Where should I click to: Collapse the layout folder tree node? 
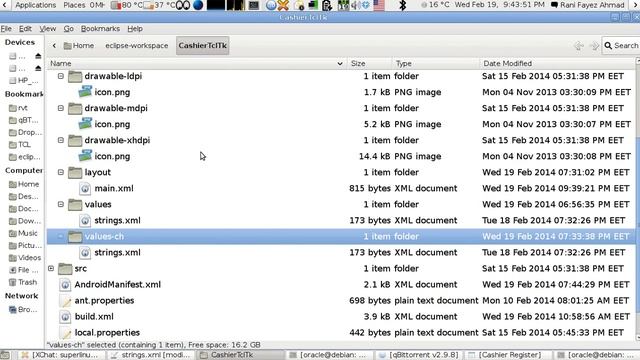[61, 173]
